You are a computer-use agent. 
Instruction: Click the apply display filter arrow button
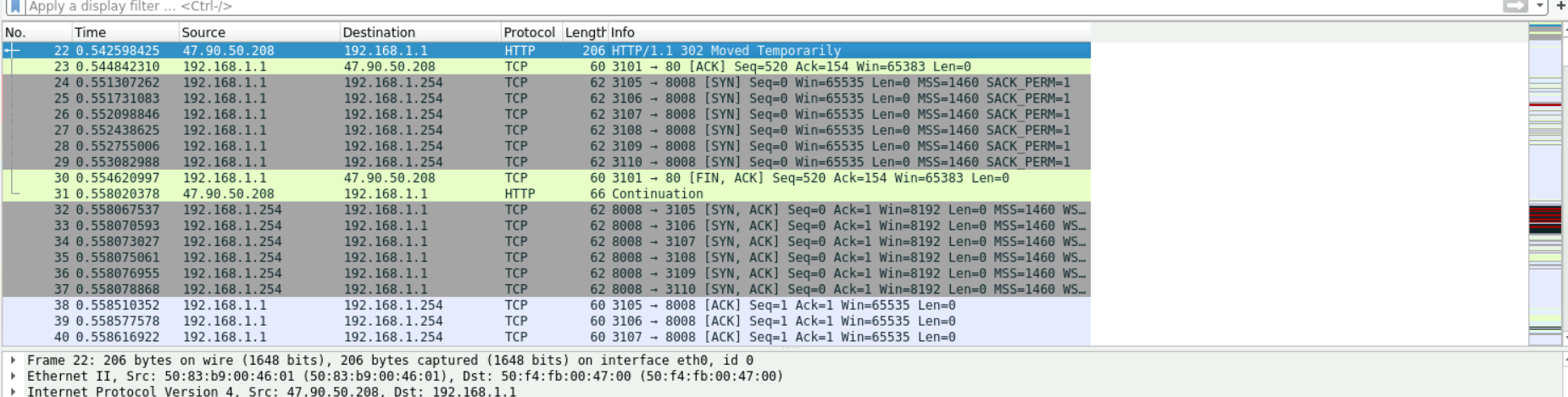pyautogui.click(x=1515, y=6)
